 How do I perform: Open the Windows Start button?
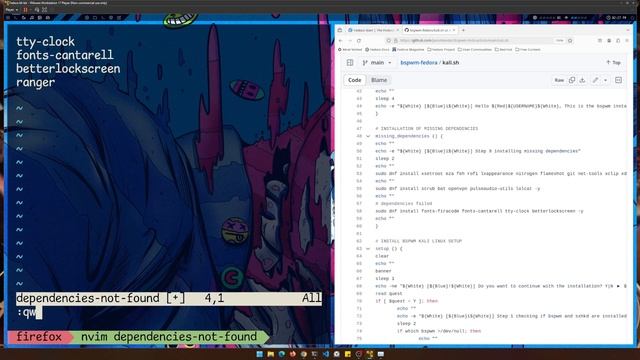pos(260,354)
